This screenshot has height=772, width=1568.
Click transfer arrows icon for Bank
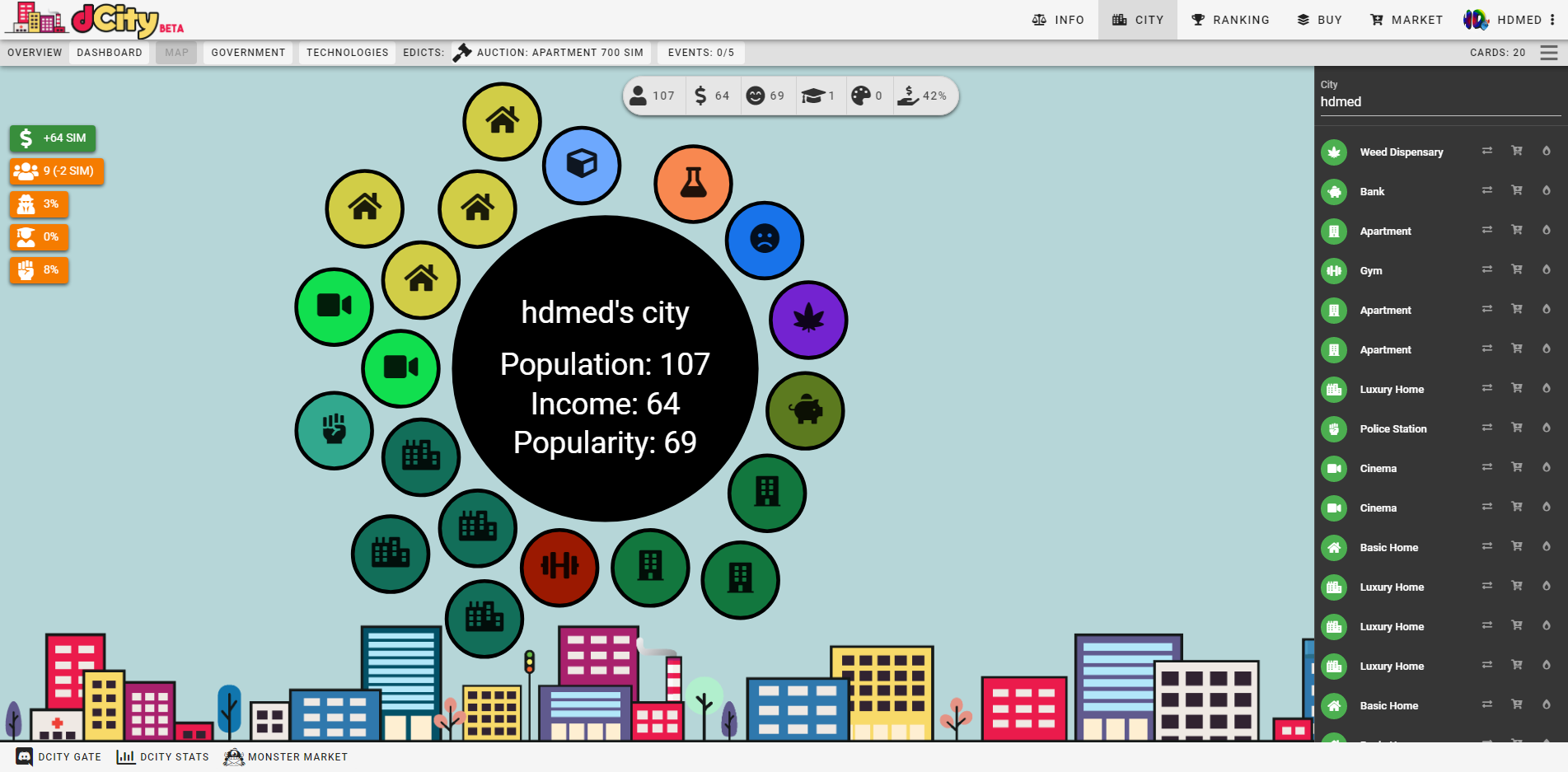1487,190
